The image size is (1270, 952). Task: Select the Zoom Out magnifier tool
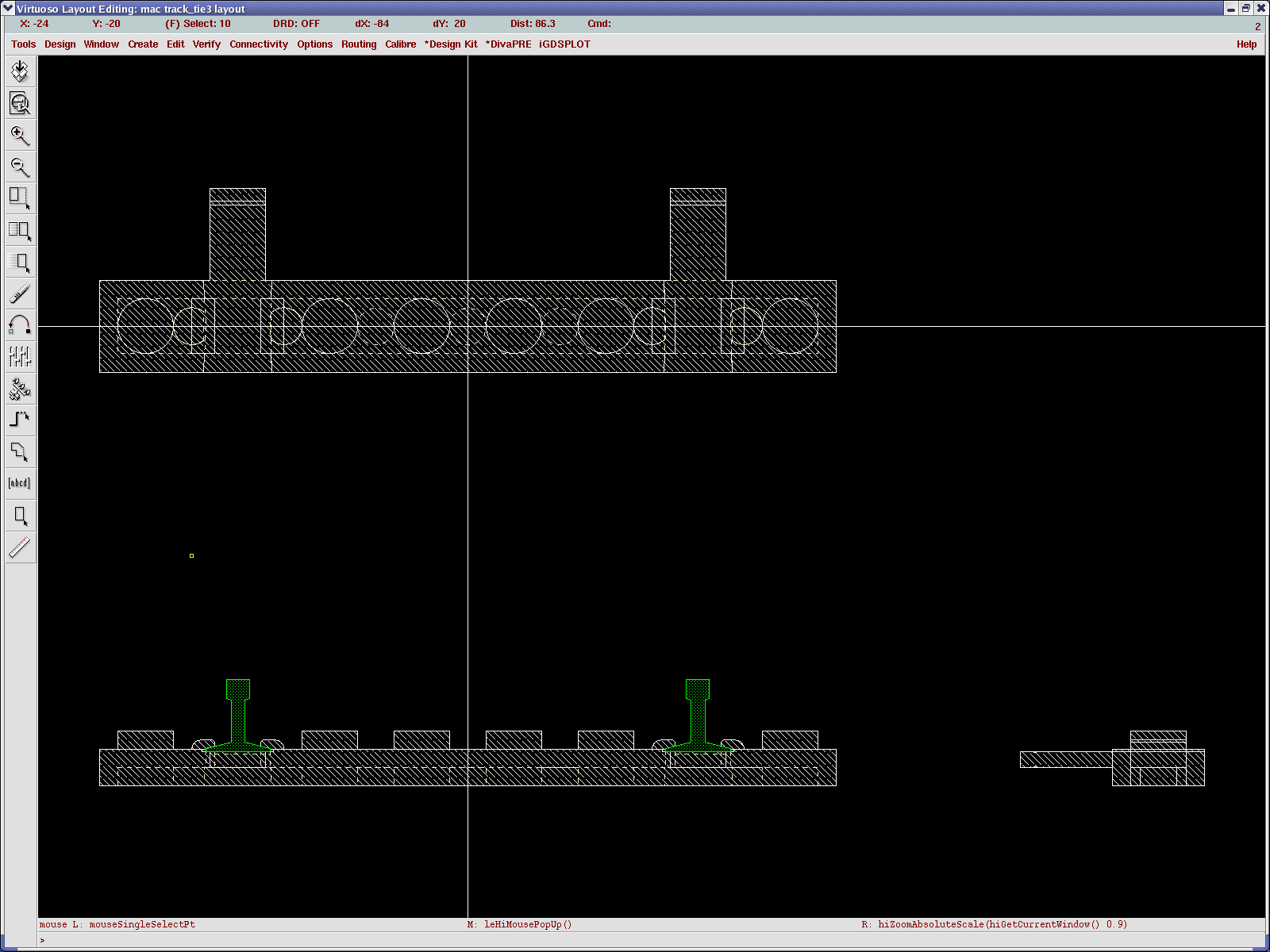(20, 167)
